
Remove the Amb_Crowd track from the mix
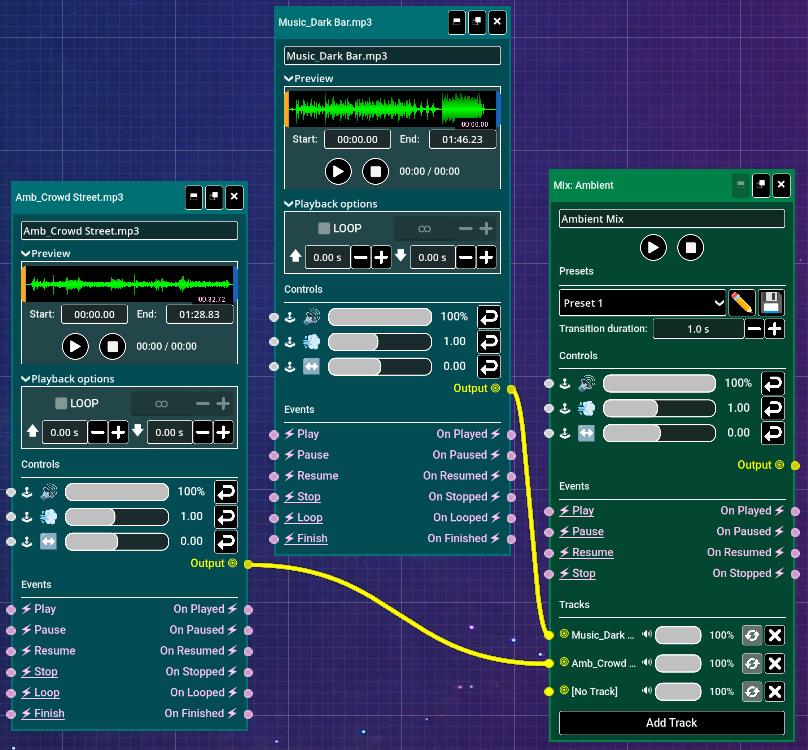(x=775, y=663)
